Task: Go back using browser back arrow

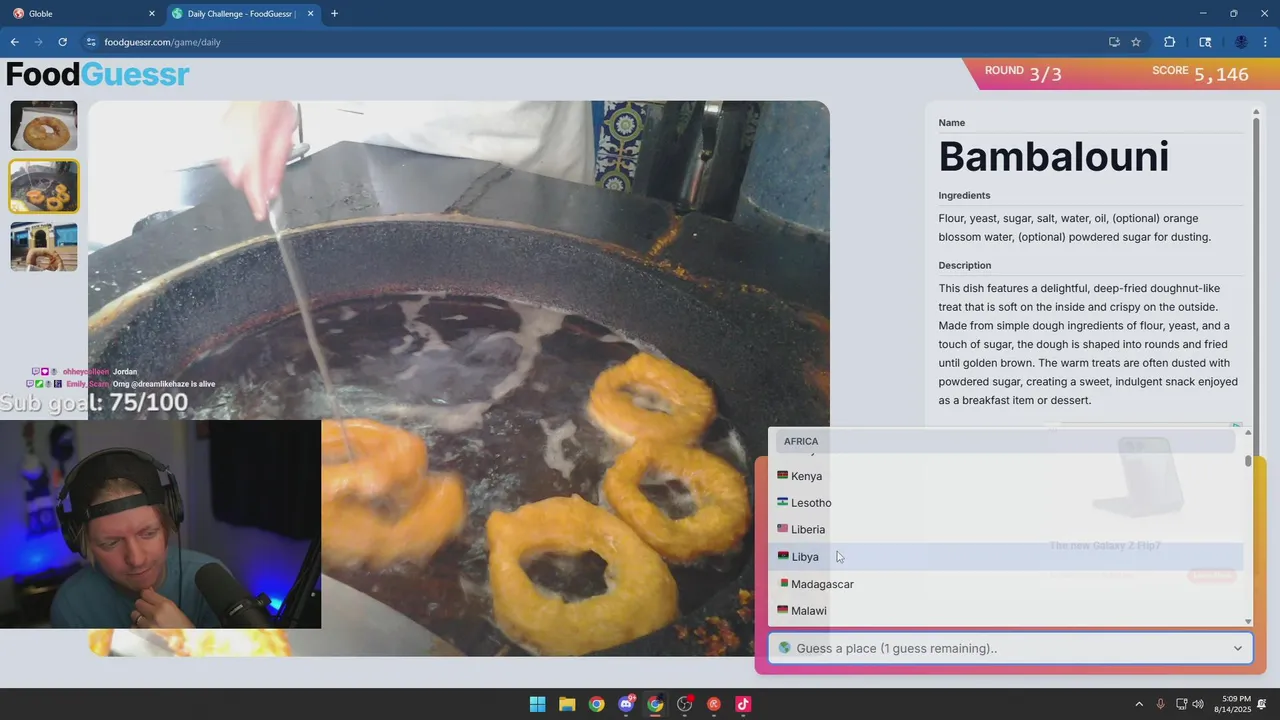Action: [14, 42]
